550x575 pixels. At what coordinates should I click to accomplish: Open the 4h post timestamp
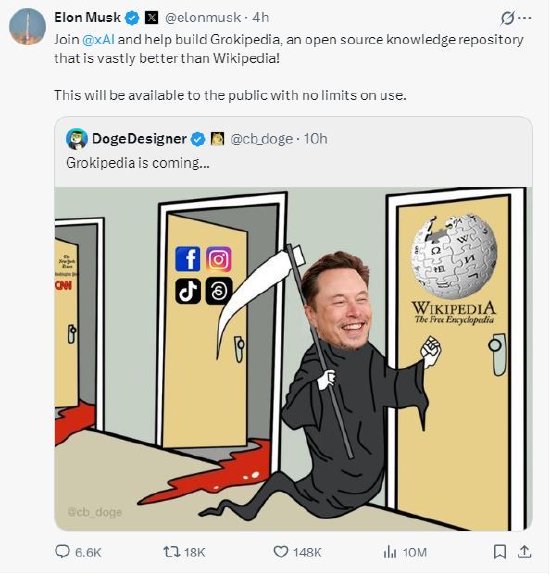pyautogui.click(x=261, y=18)
